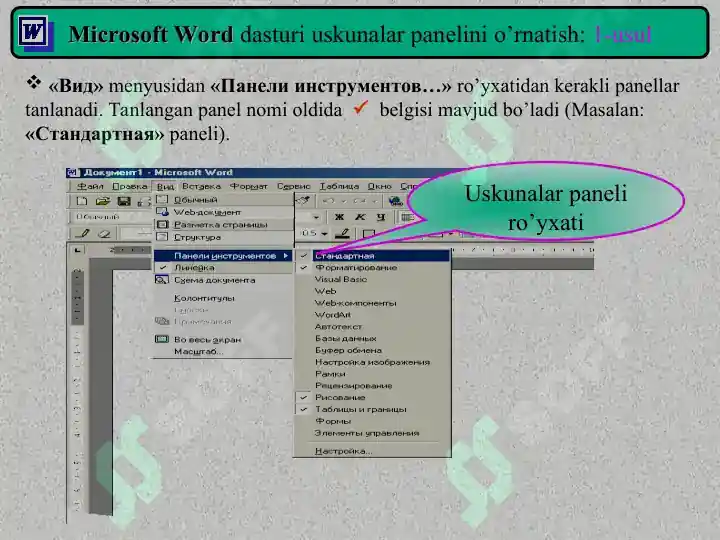
Task: Enable the Настройка изображения toolbar
Action: (372, 362)
